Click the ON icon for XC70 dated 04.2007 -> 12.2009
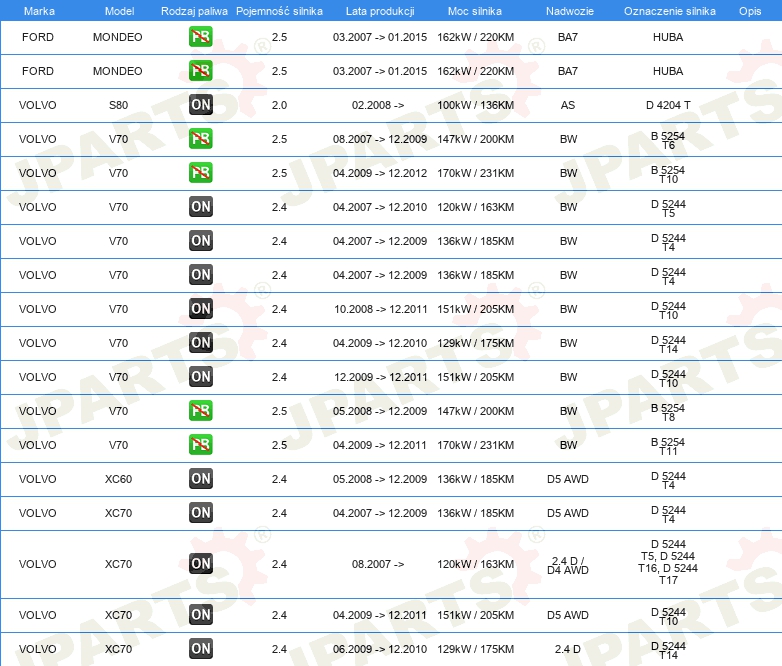Screen dimensions: 782x666 coord(201,512)
